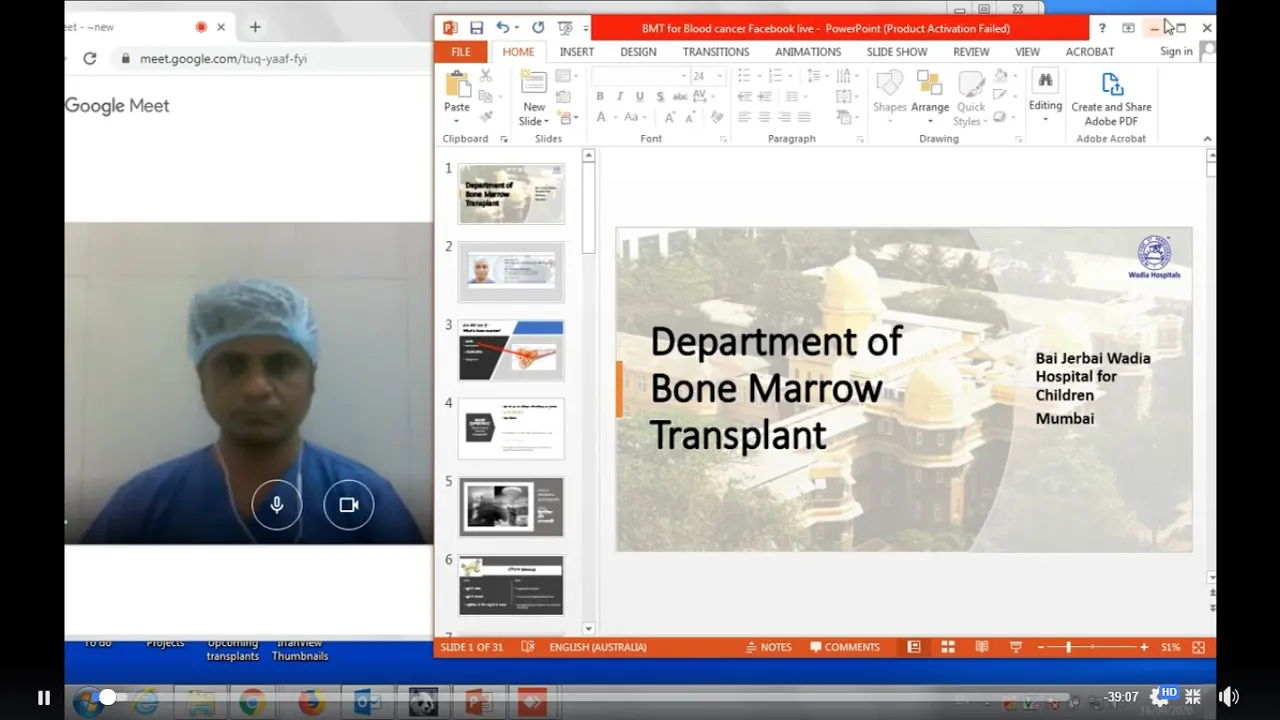Increase font size with the larger A icon

pyautogui.click(x=670, y=117)
